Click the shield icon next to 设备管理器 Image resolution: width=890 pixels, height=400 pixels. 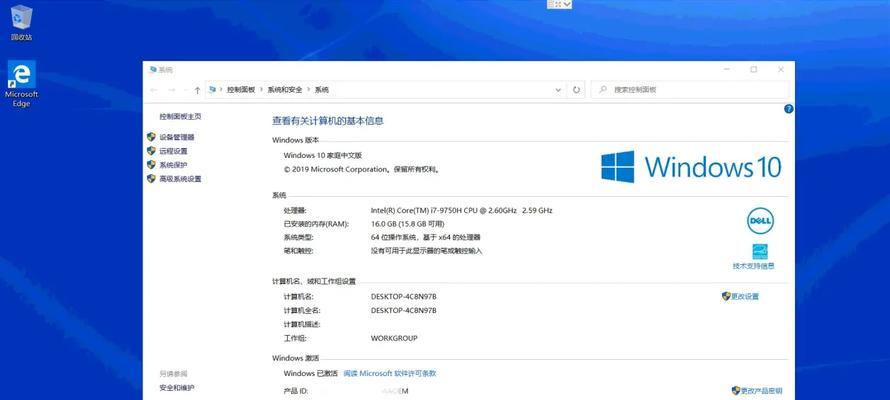point(151,137)
